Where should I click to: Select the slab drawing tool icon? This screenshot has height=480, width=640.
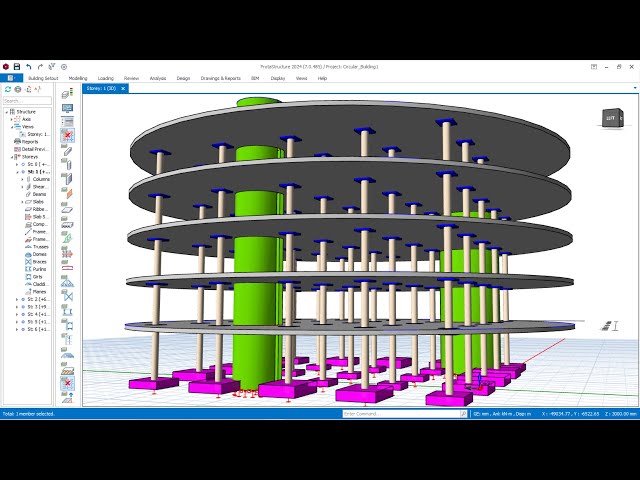[x=67, y=209]
